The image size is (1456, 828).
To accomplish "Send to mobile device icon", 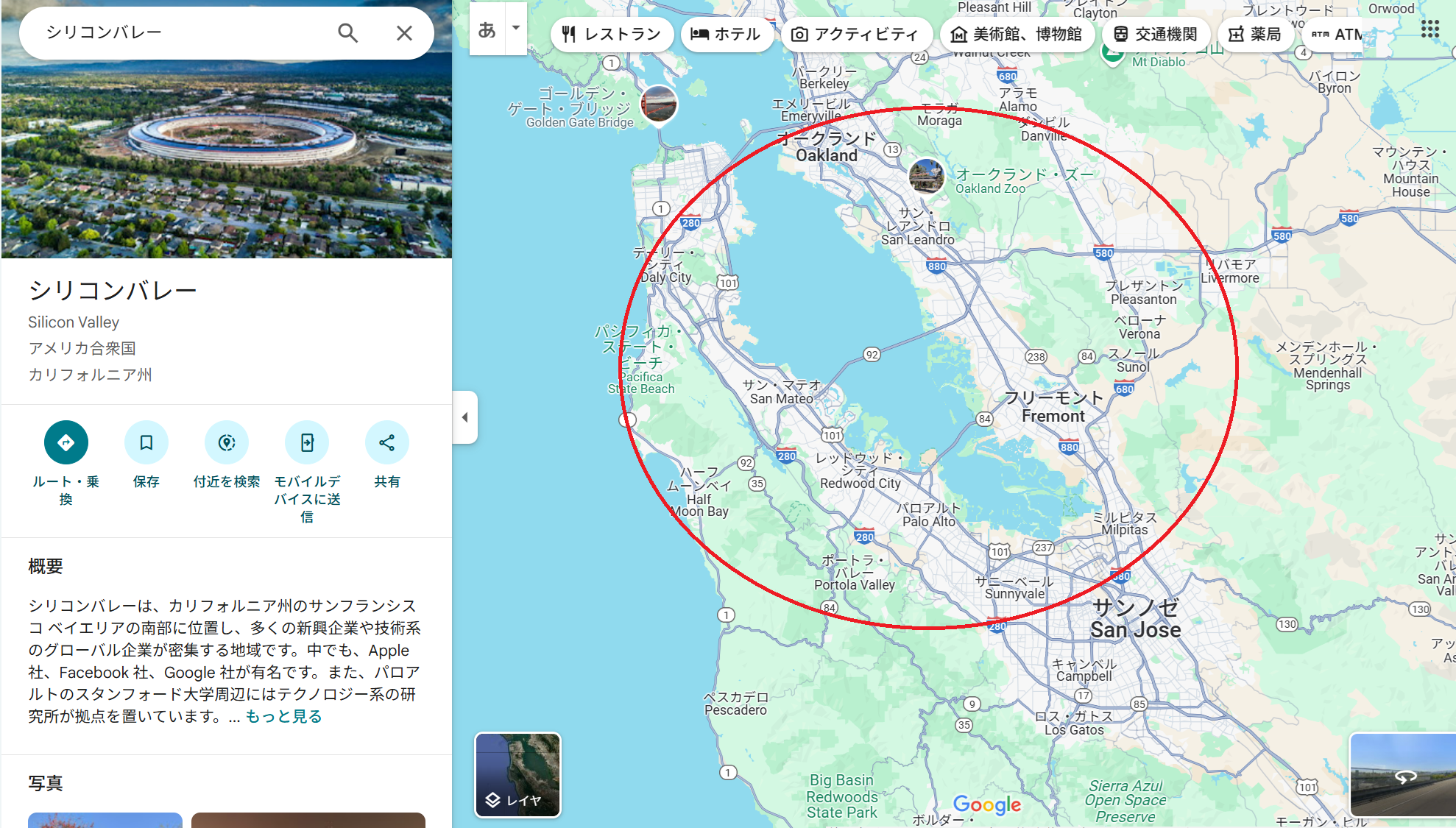I will 307,442.
